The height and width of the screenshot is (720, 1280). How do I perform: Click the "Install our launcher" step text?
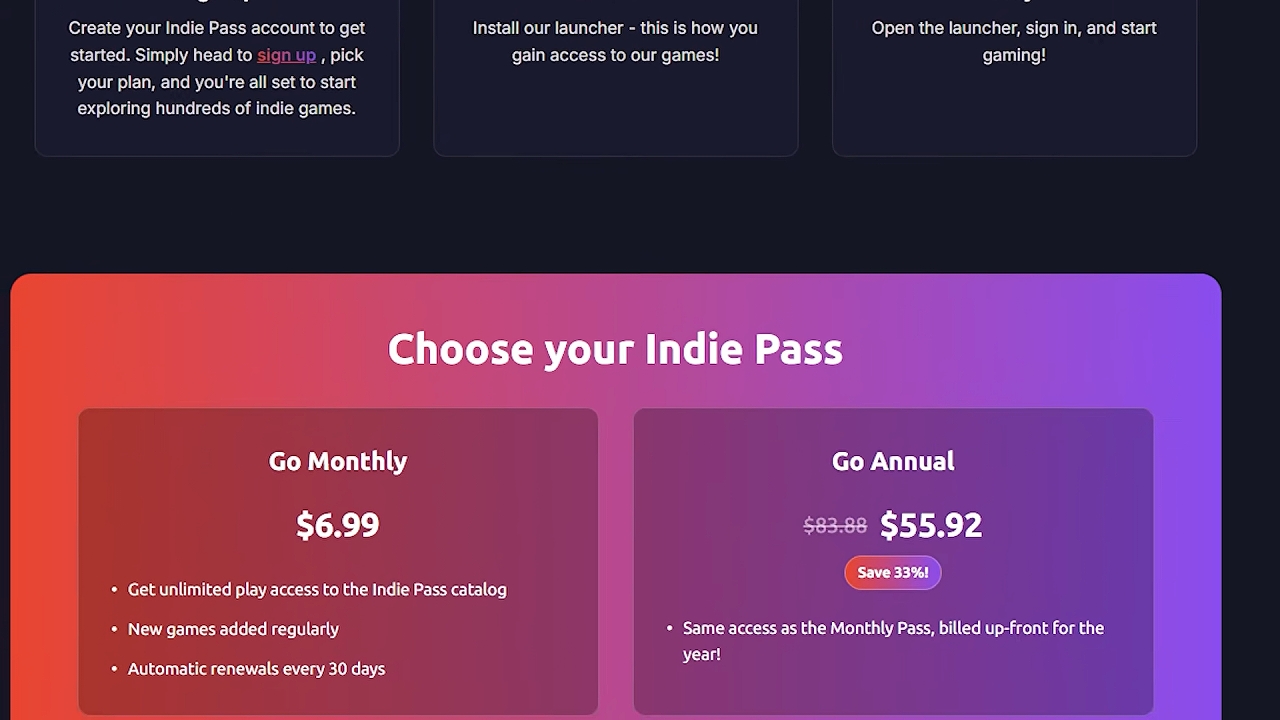coord(614,28)
